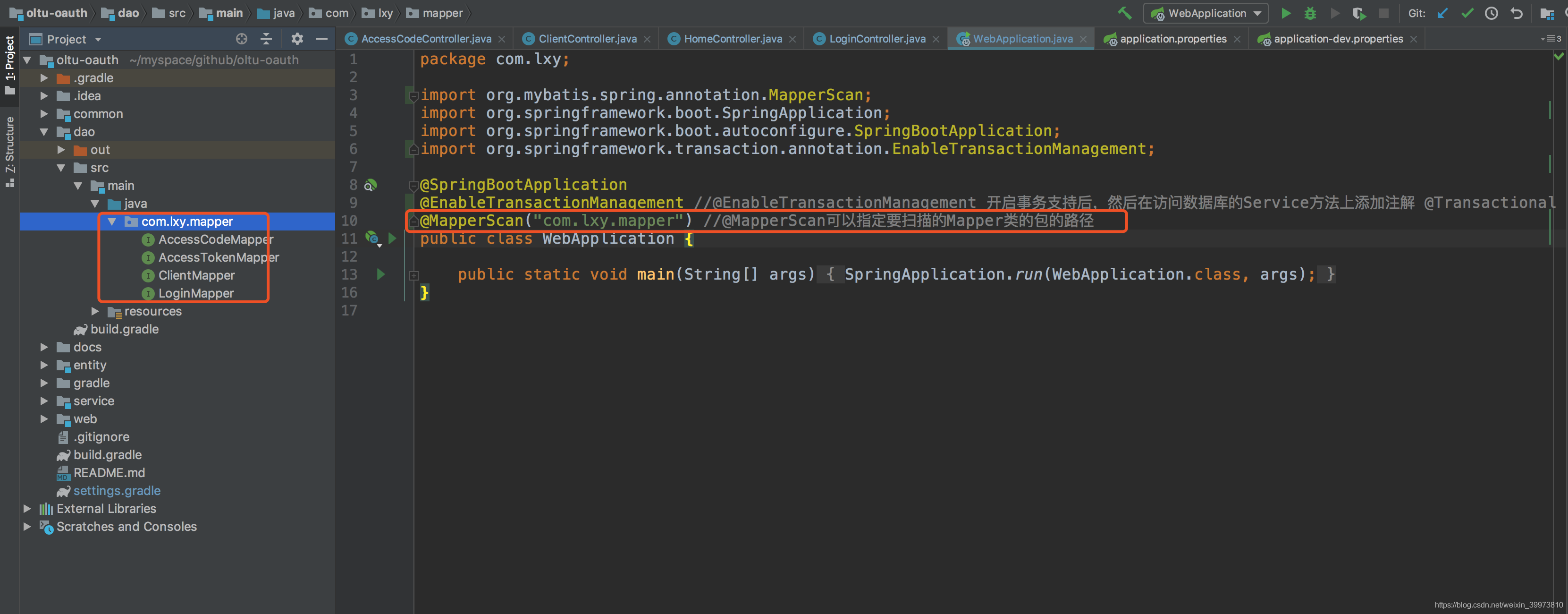Viewport: 1568px width, 614px height.
Task: Revert changes with the Git rollback arrow
Action: (x=1516, y=13)
